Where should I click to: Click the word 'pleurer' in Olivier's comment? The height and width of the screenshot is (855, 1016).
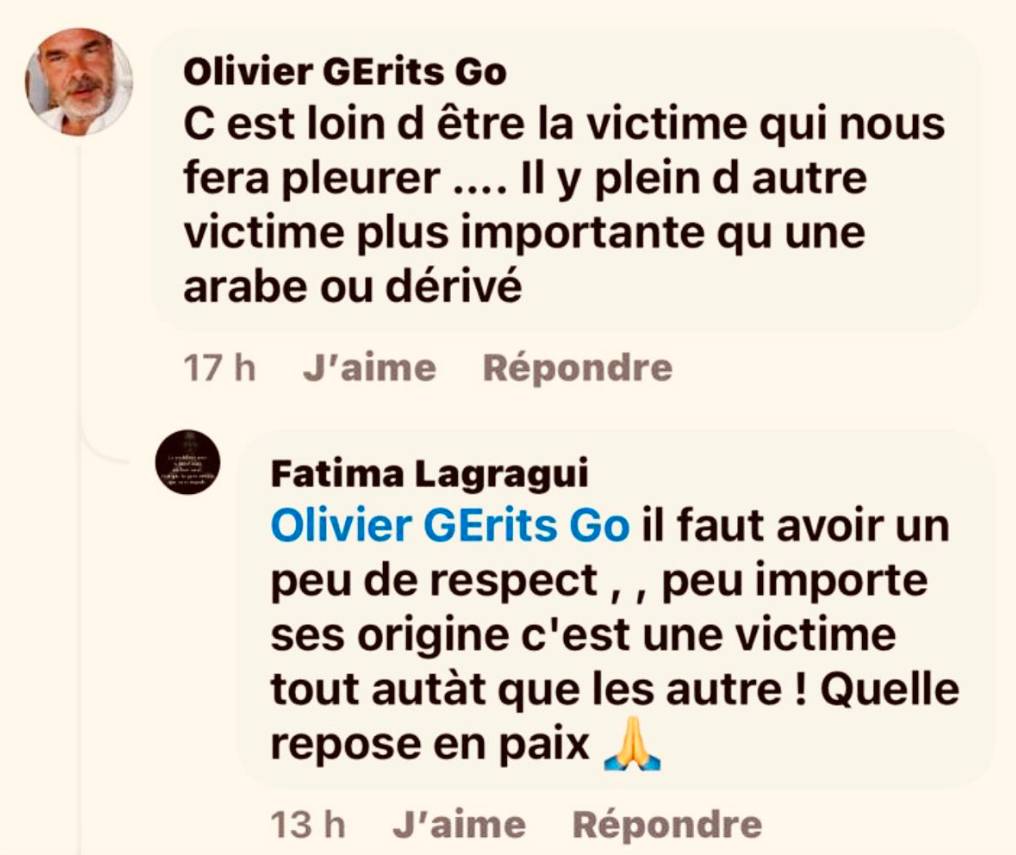coord(361,179)
